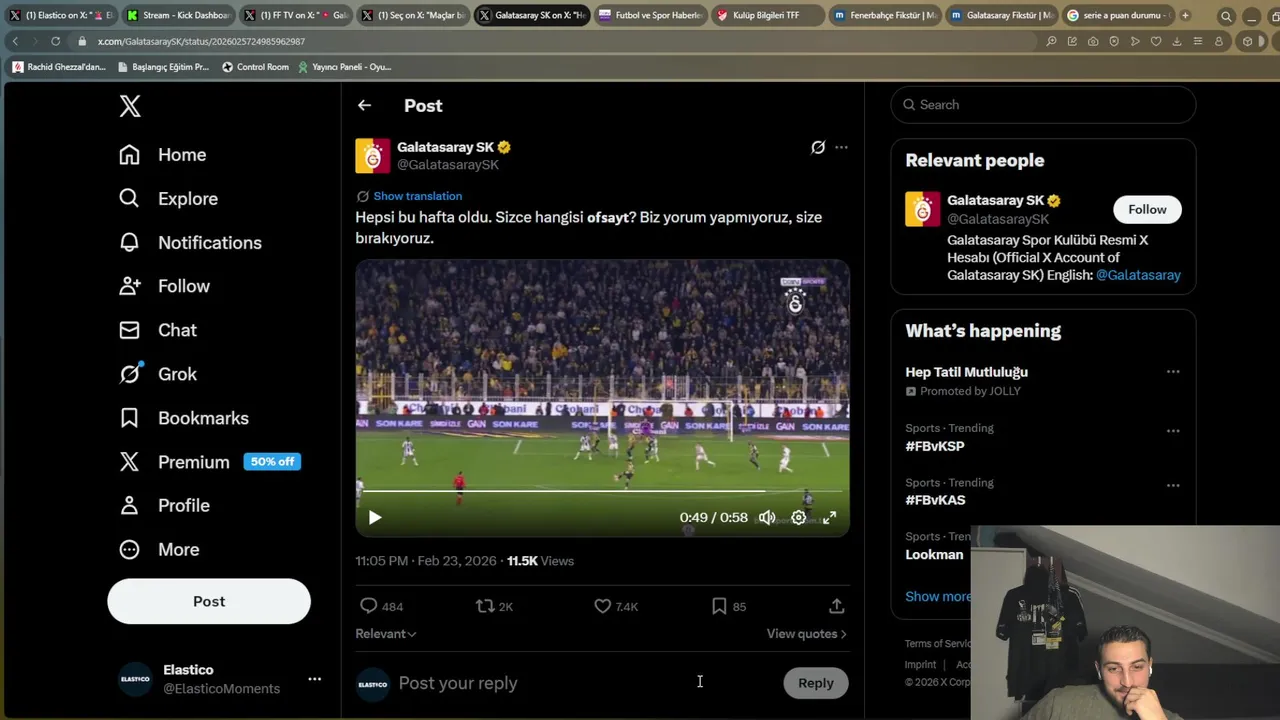Open Galatasaray SK name in Relevant people

click(x=995, y=200)
